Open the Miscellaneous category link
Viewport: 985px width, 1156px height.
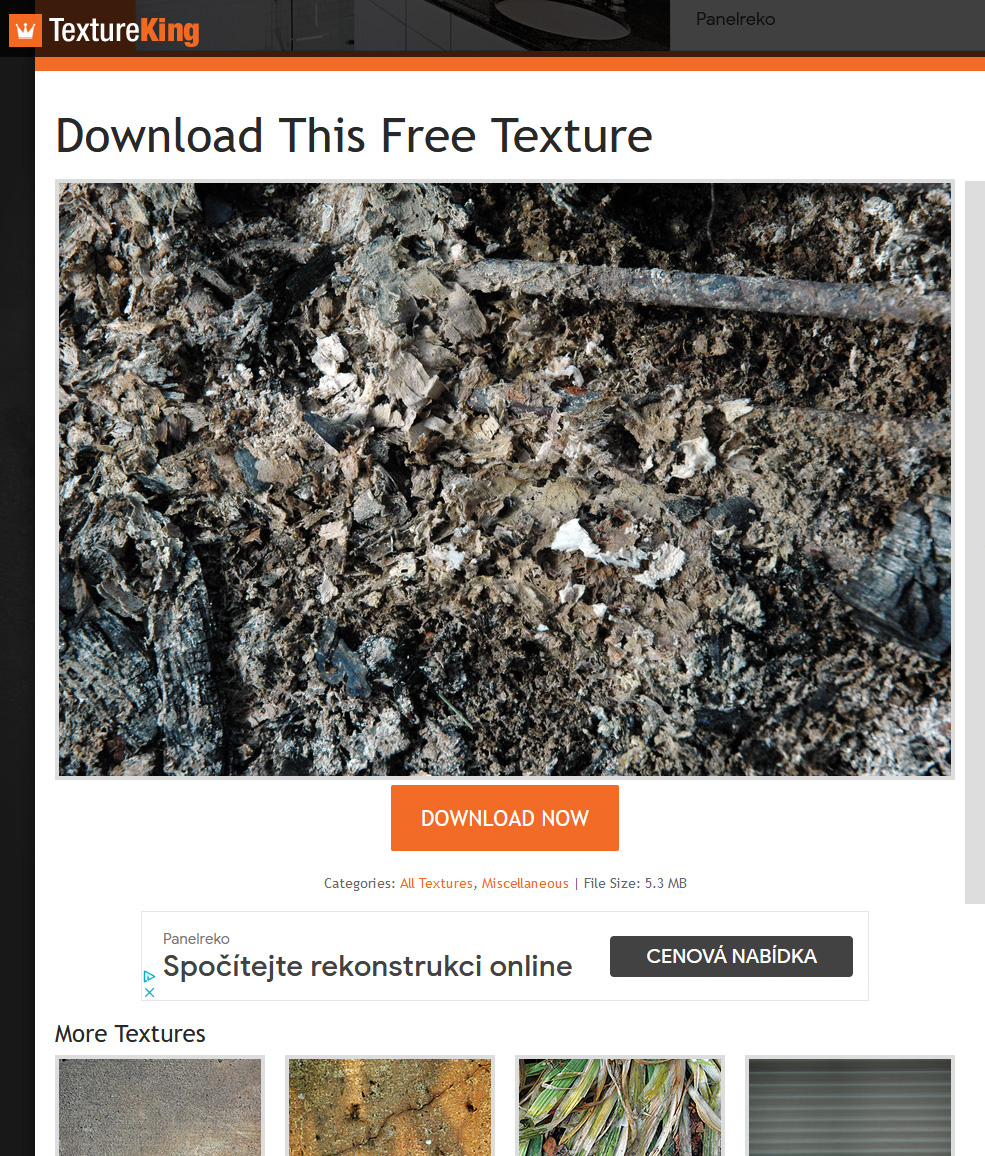coord(525,883)
